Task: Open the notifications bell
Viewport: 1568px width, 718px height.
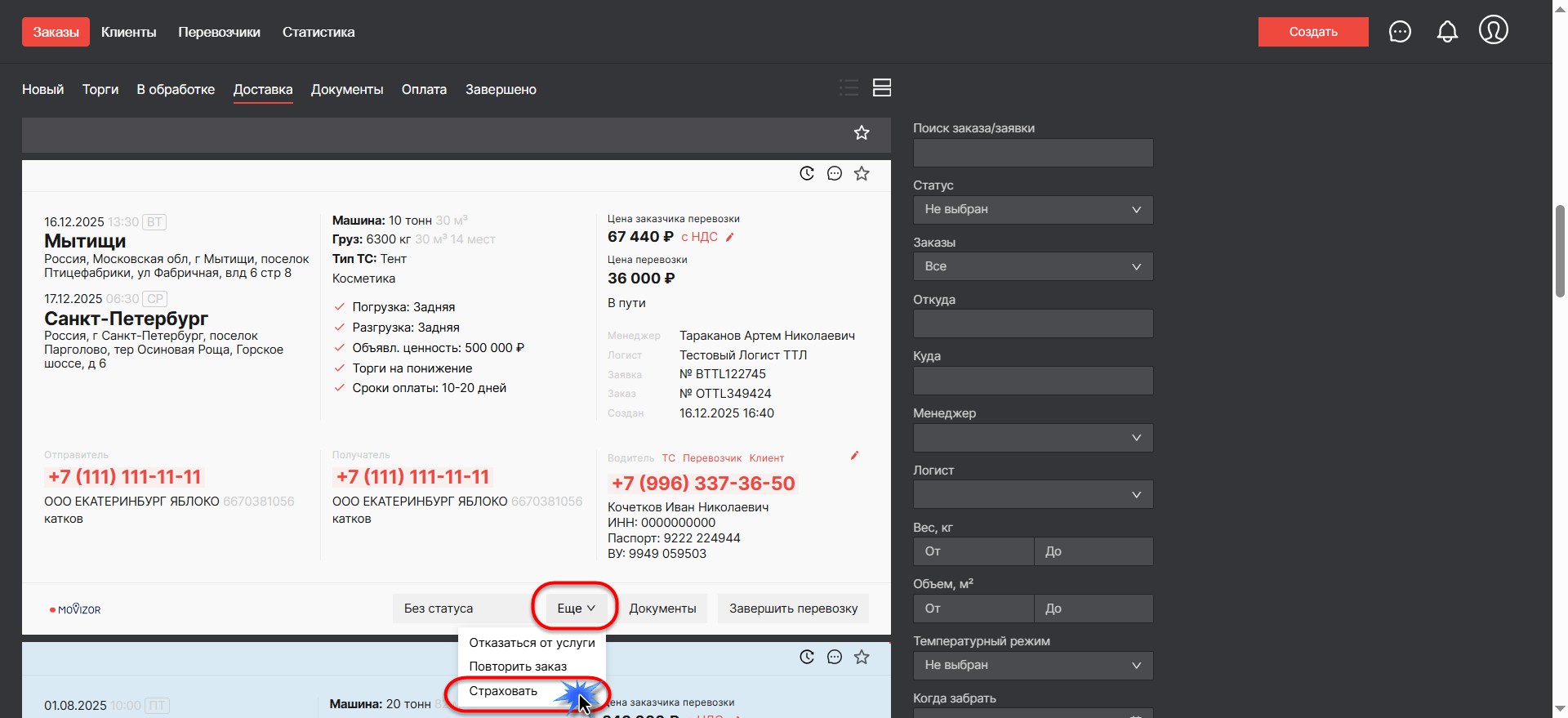Action: [x=1447, y=32]
